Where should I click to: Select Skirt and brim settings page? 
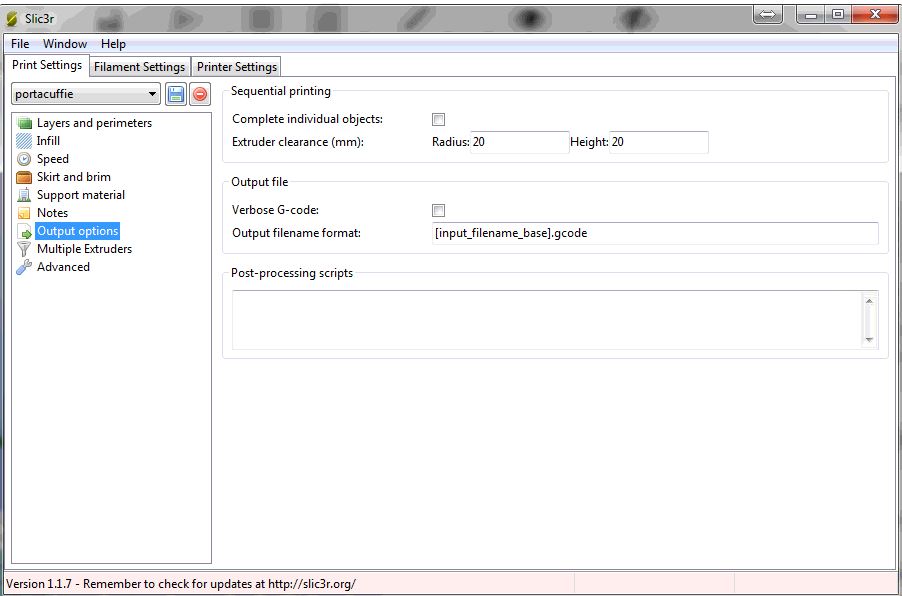(74, 177)
